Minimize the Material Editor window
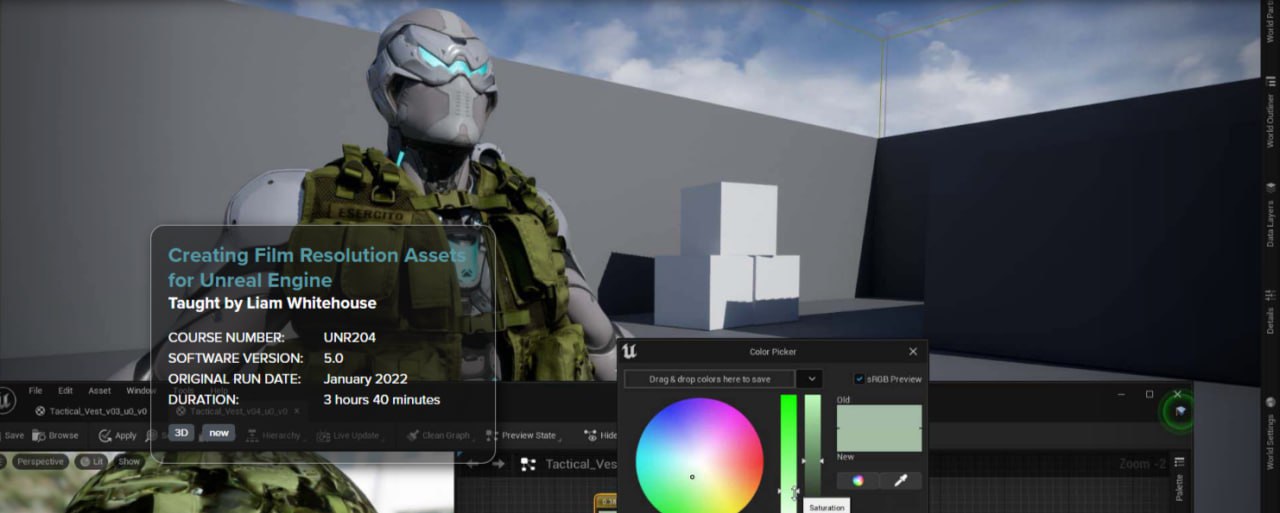1280x513 pixels. [x=1121, y=394]
